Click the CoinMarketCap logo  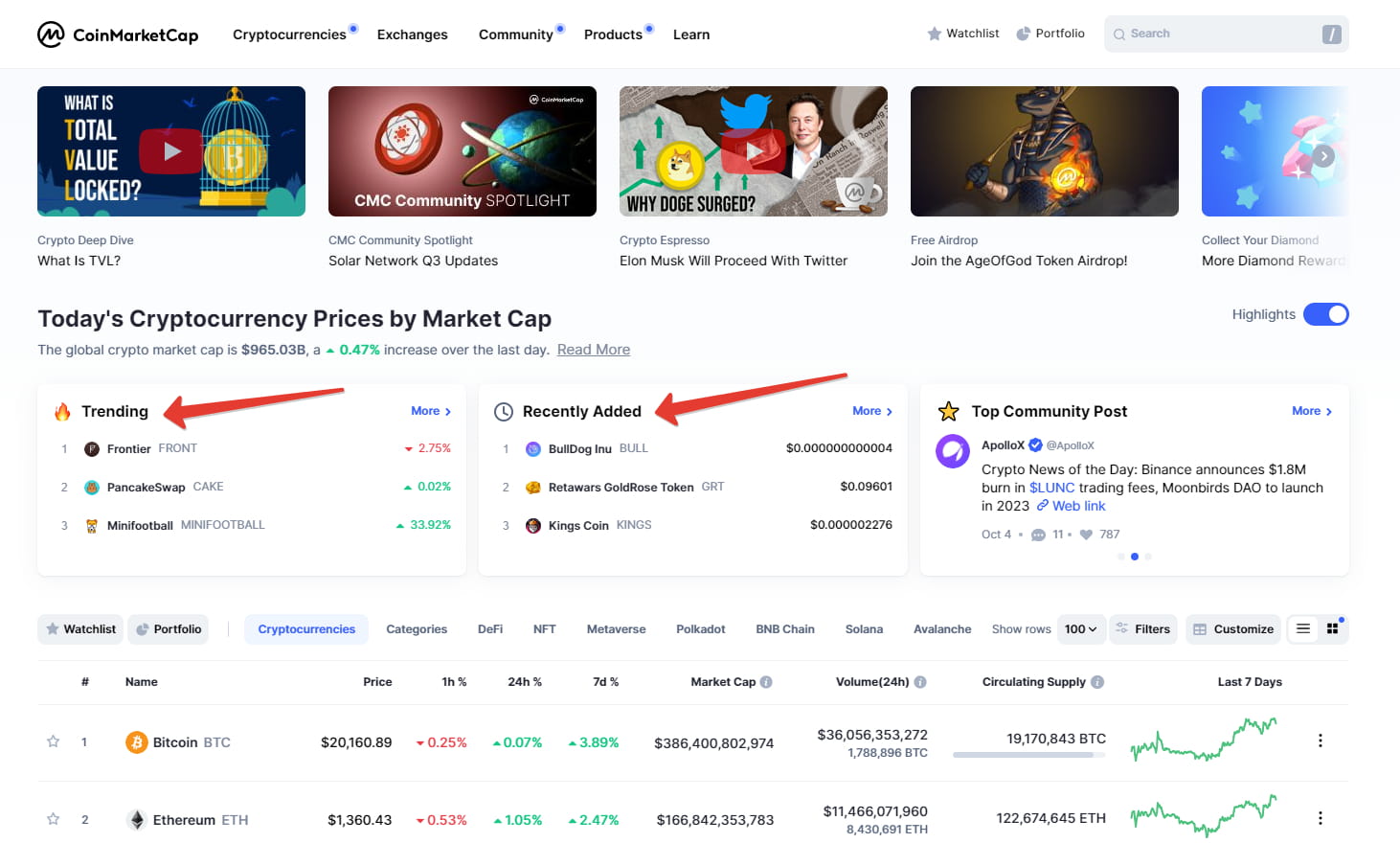(x=118, y=34)
